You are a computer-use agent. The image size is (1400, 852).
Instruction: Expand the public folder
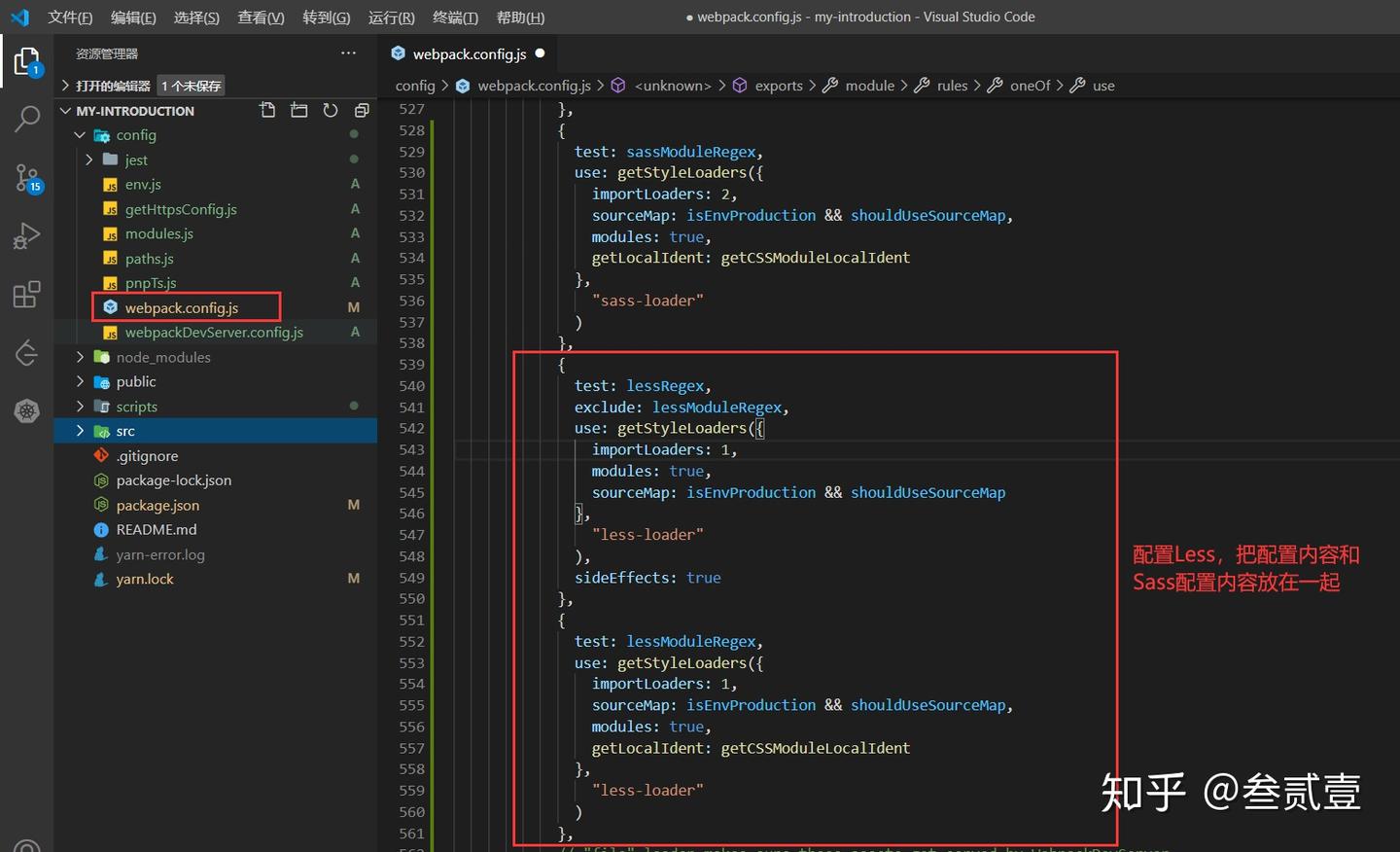[80, 381]
